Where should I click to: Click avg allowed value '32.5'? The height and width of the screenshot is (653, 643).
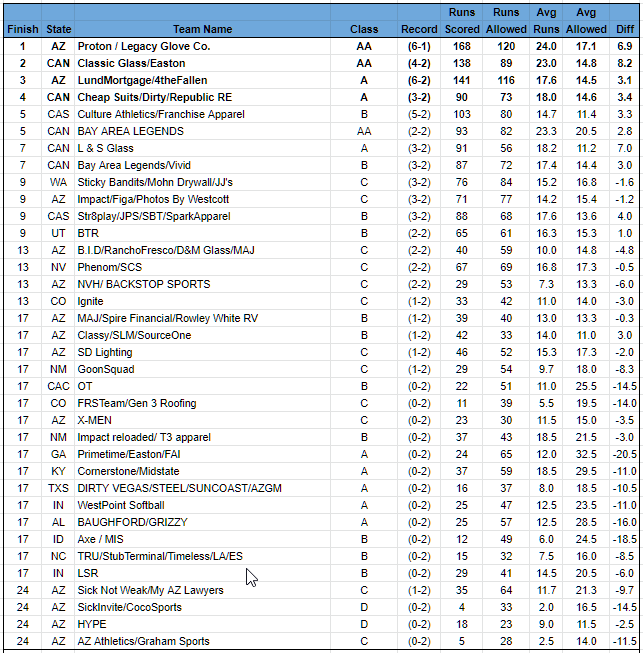click(586, 454)
